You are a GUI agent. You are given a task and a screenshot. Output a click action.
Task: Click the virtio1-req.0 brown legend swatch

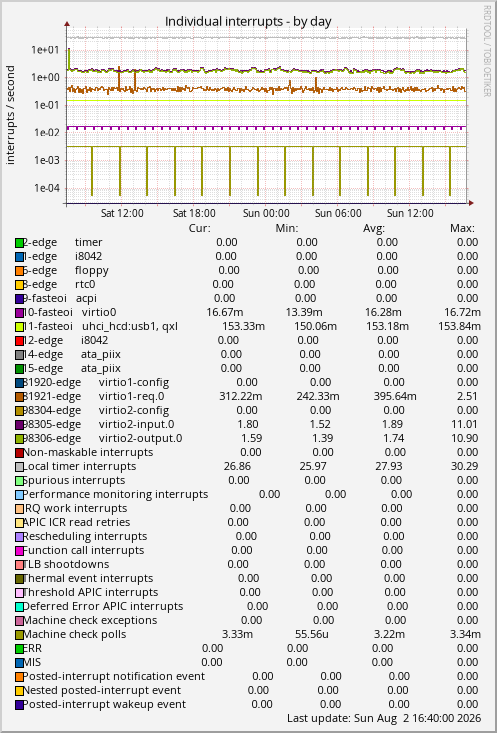(19, 397)
